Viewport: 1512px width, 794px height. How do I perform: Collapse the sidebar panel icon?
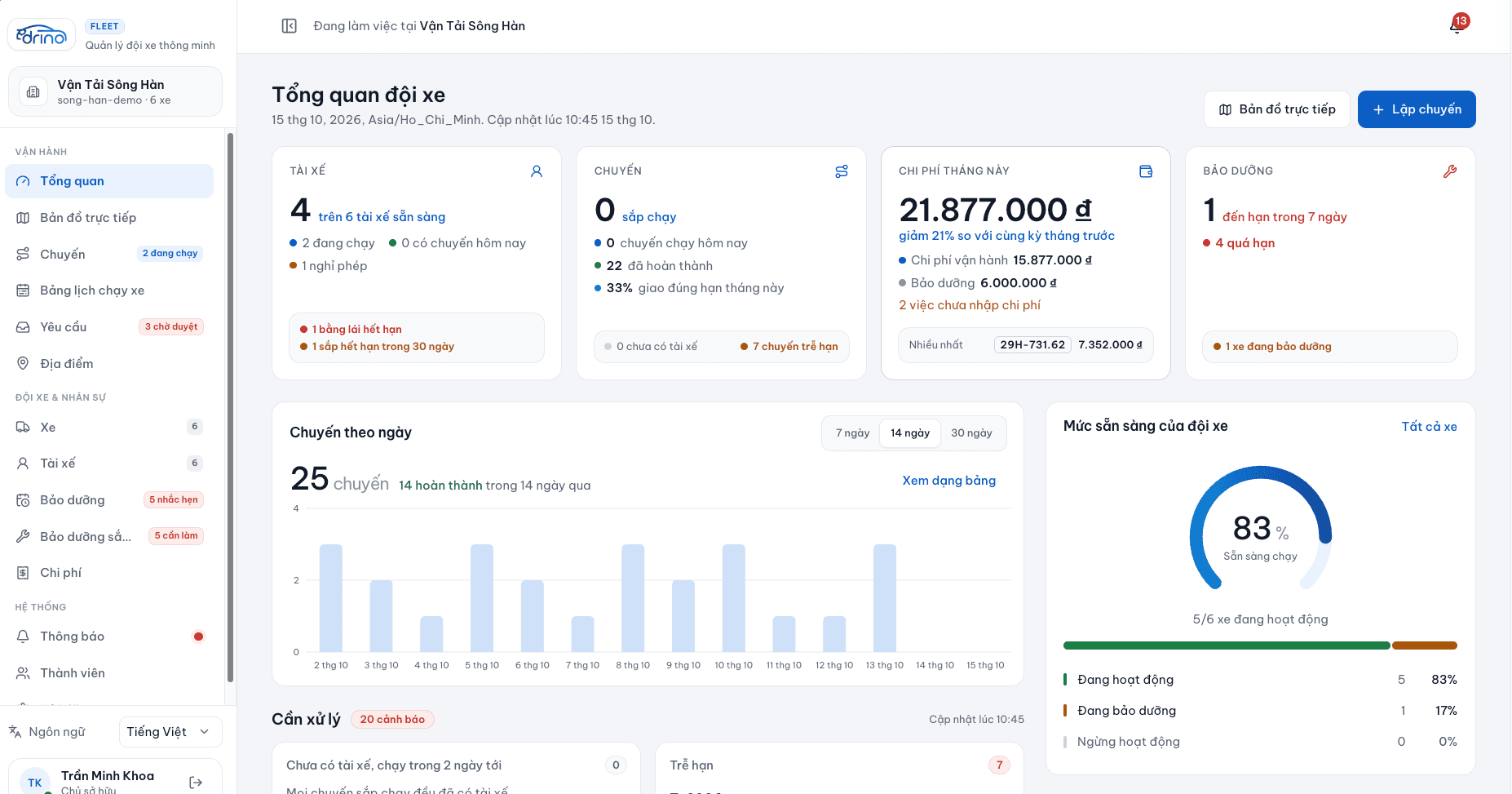tap(289, 26)
